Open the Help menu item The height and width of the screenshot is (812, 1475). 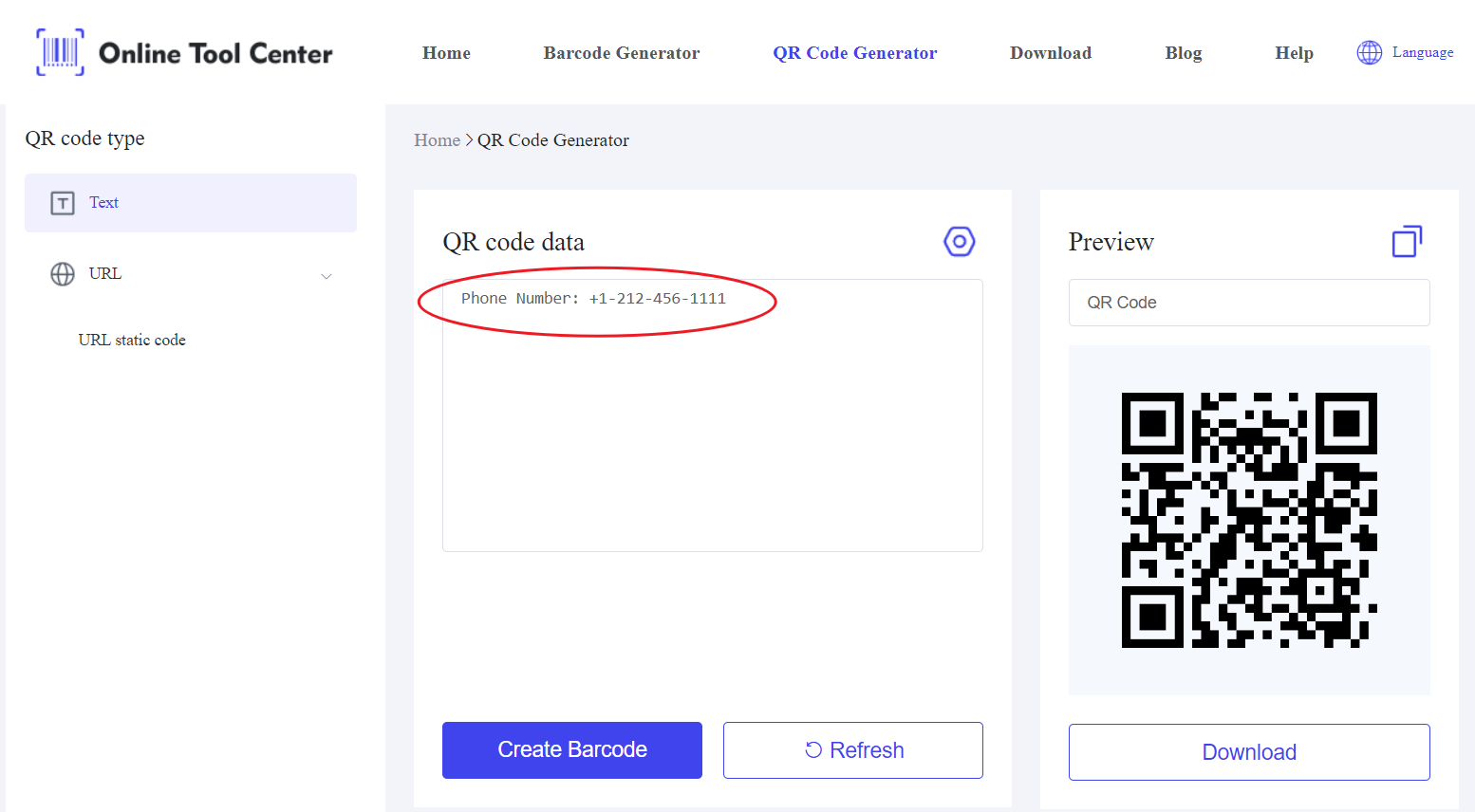click(1294, 53)
